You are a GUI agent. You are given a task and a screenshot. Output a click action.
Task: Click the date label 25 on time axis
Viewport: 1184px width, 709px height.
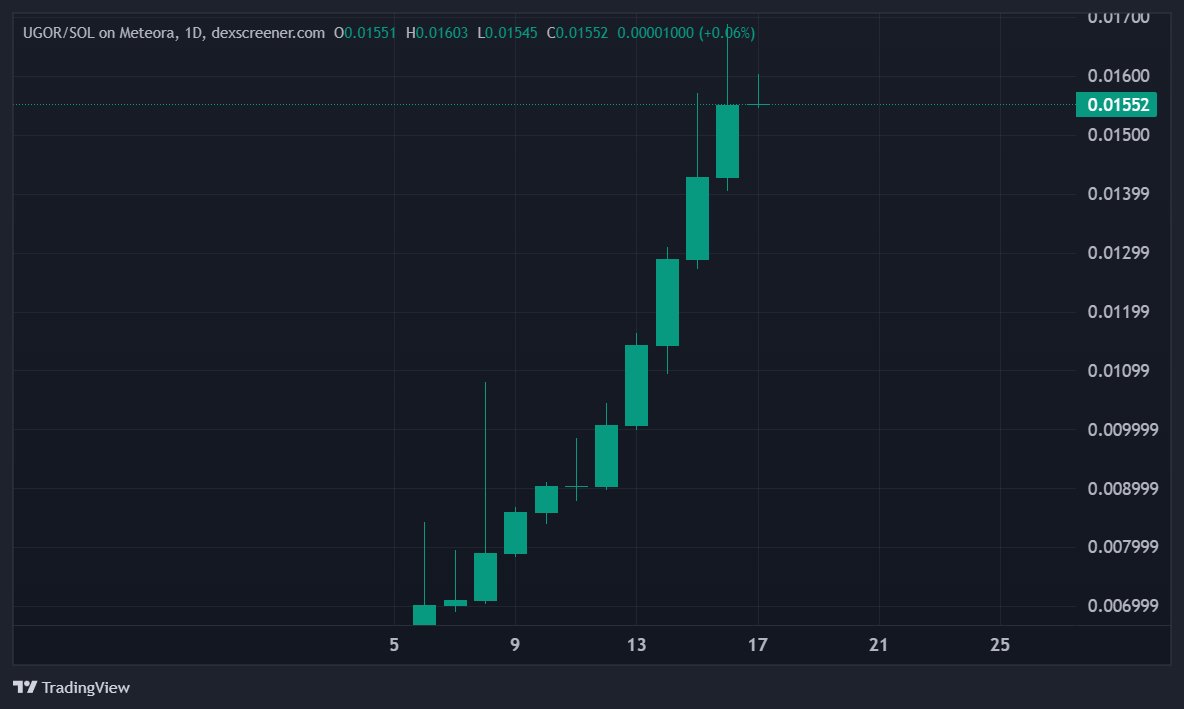click(x=1000, y=645)
